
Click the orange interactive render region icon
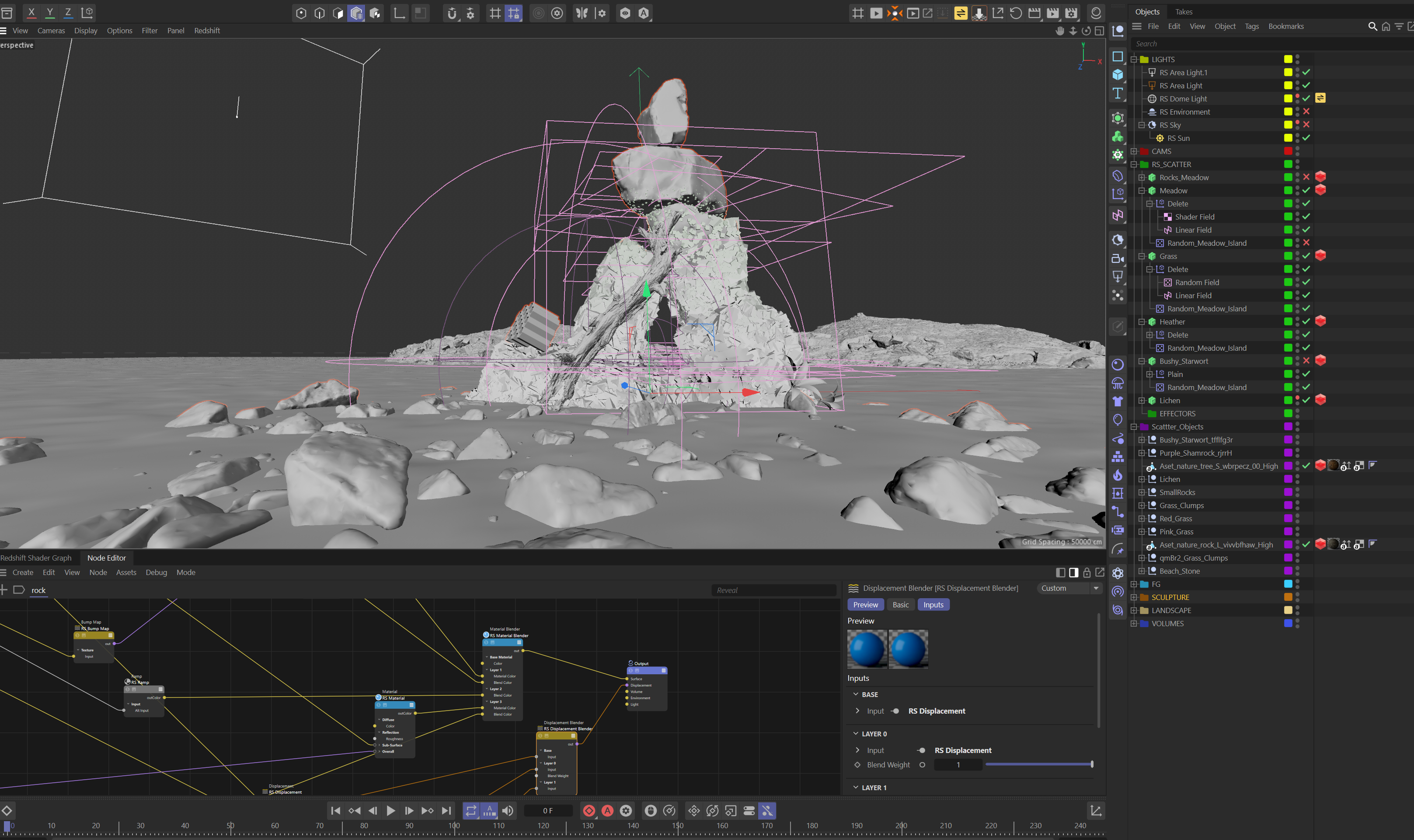coord(895,13)
